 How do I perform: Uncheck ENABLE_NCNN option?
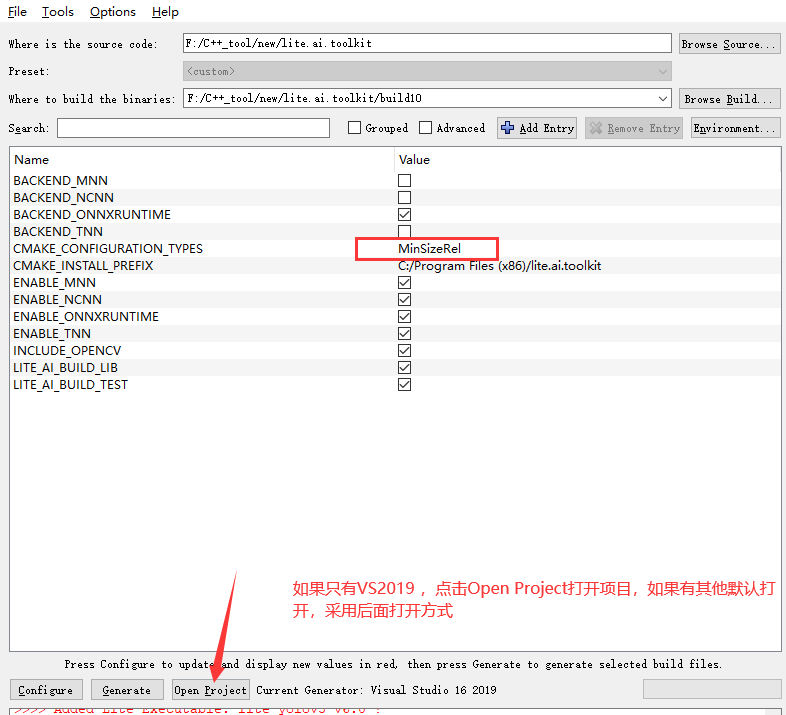point(405,300)
